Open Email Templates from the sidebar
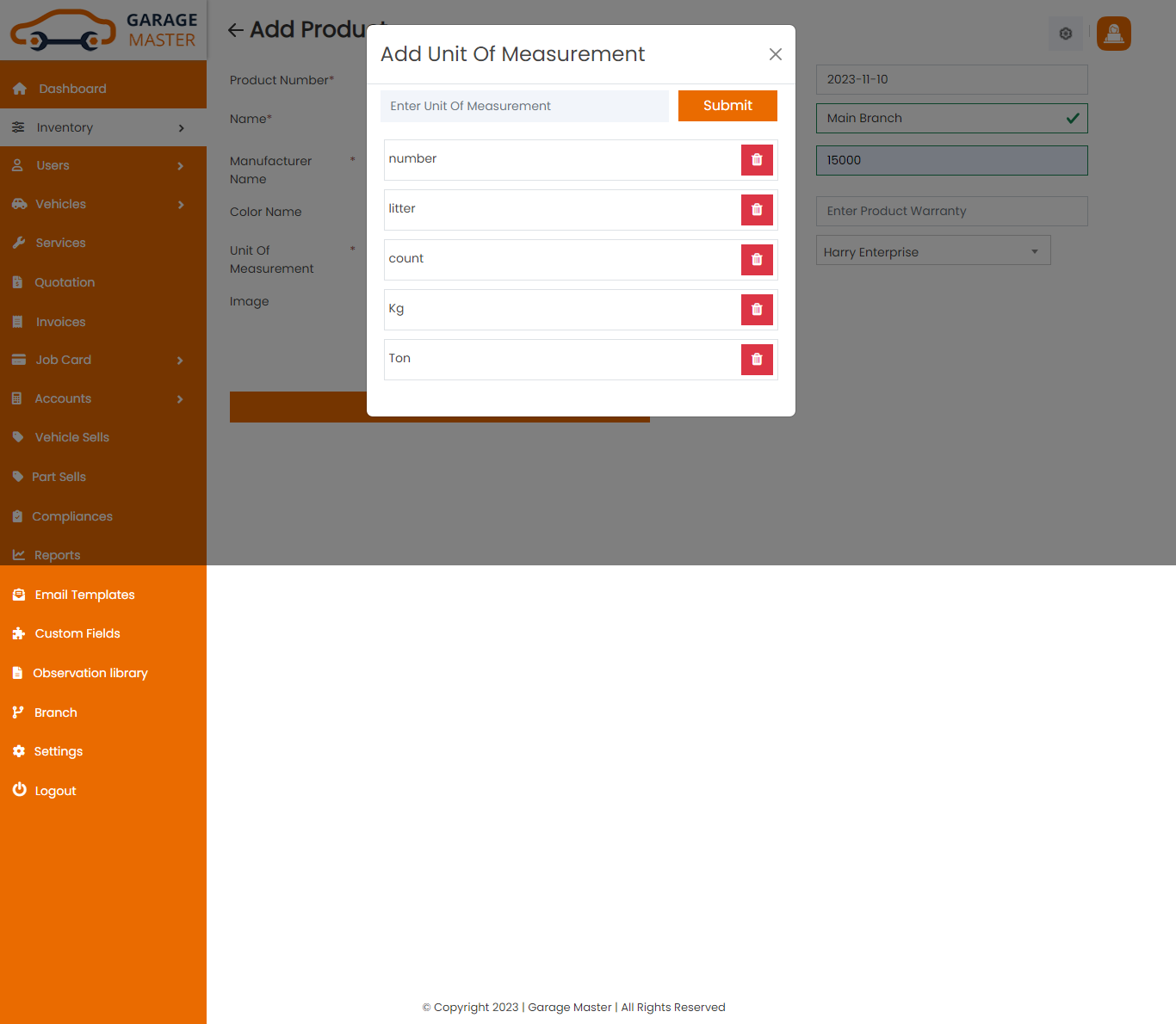 pos(84,595)
